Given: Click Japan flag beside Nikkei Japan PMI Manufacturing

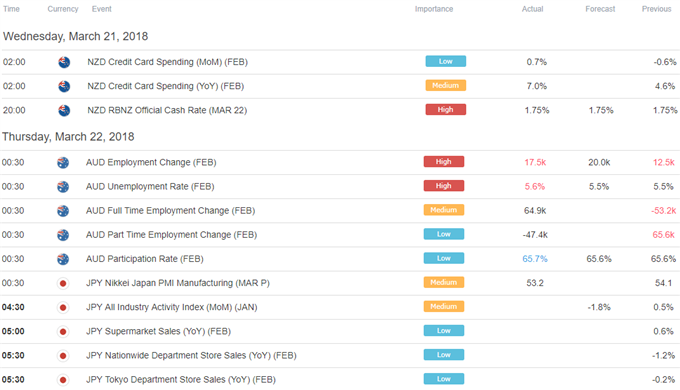Looking at the screenshot, I should pos(63,283).
